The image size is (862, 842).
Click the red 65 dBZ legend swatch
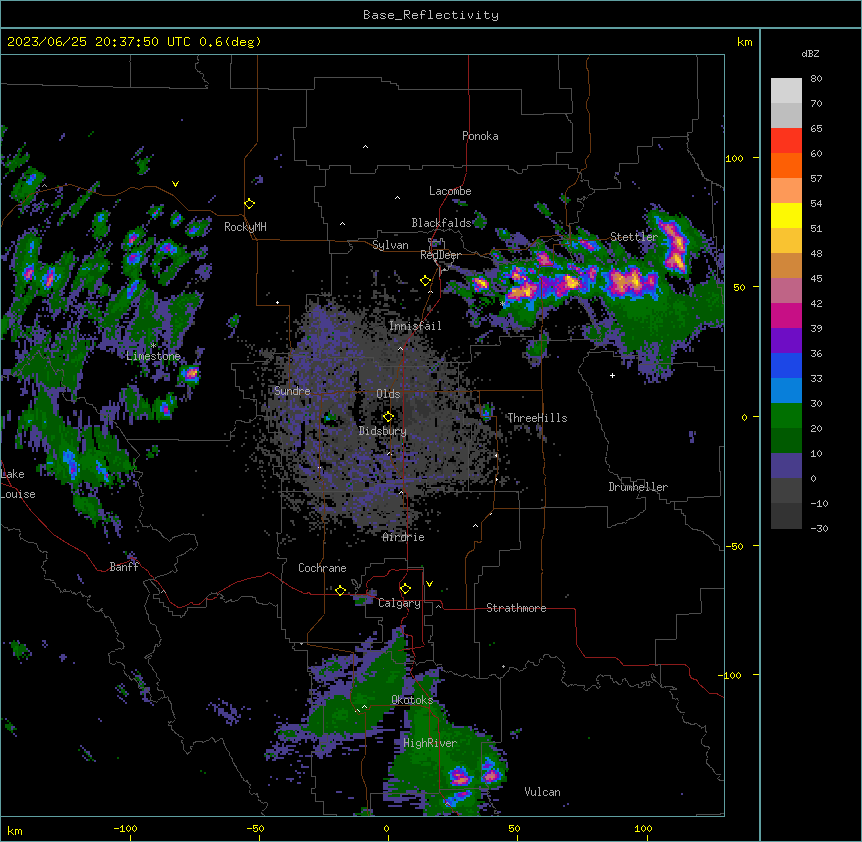786,140
